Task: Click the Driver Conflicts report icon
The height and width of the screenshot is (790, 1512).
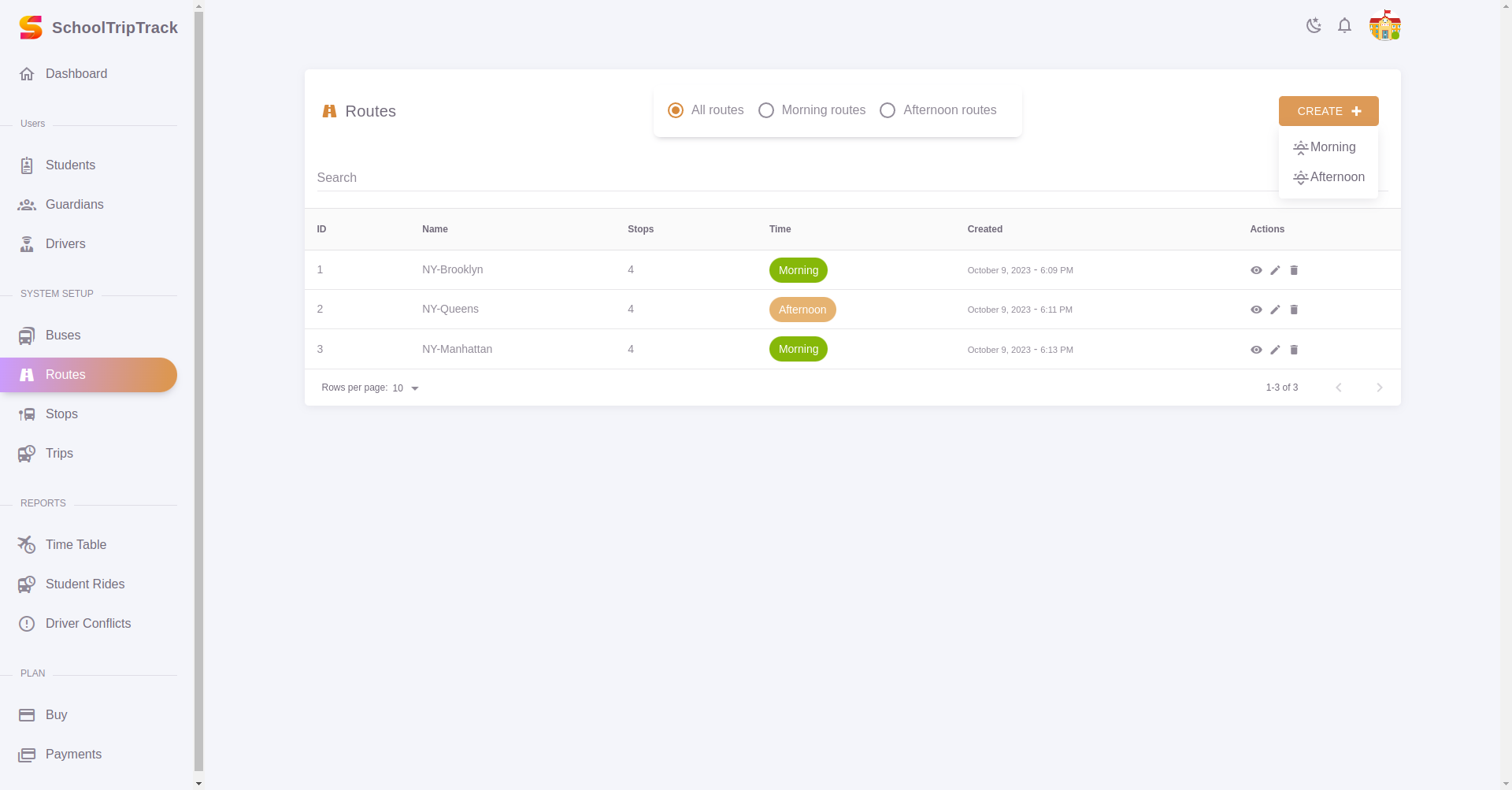Action: tap(27, 623)
